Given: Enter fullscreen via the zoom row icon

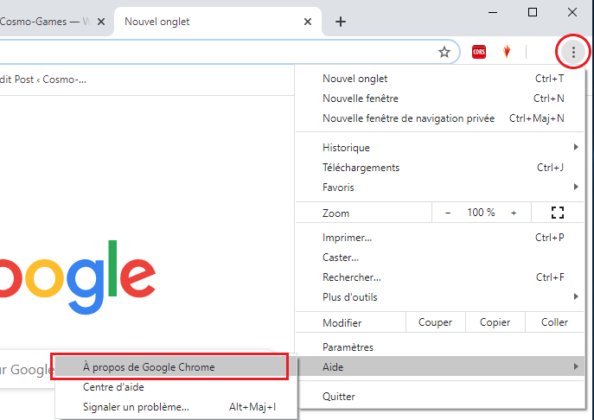Looking at the screenshot, I should 557,212.
